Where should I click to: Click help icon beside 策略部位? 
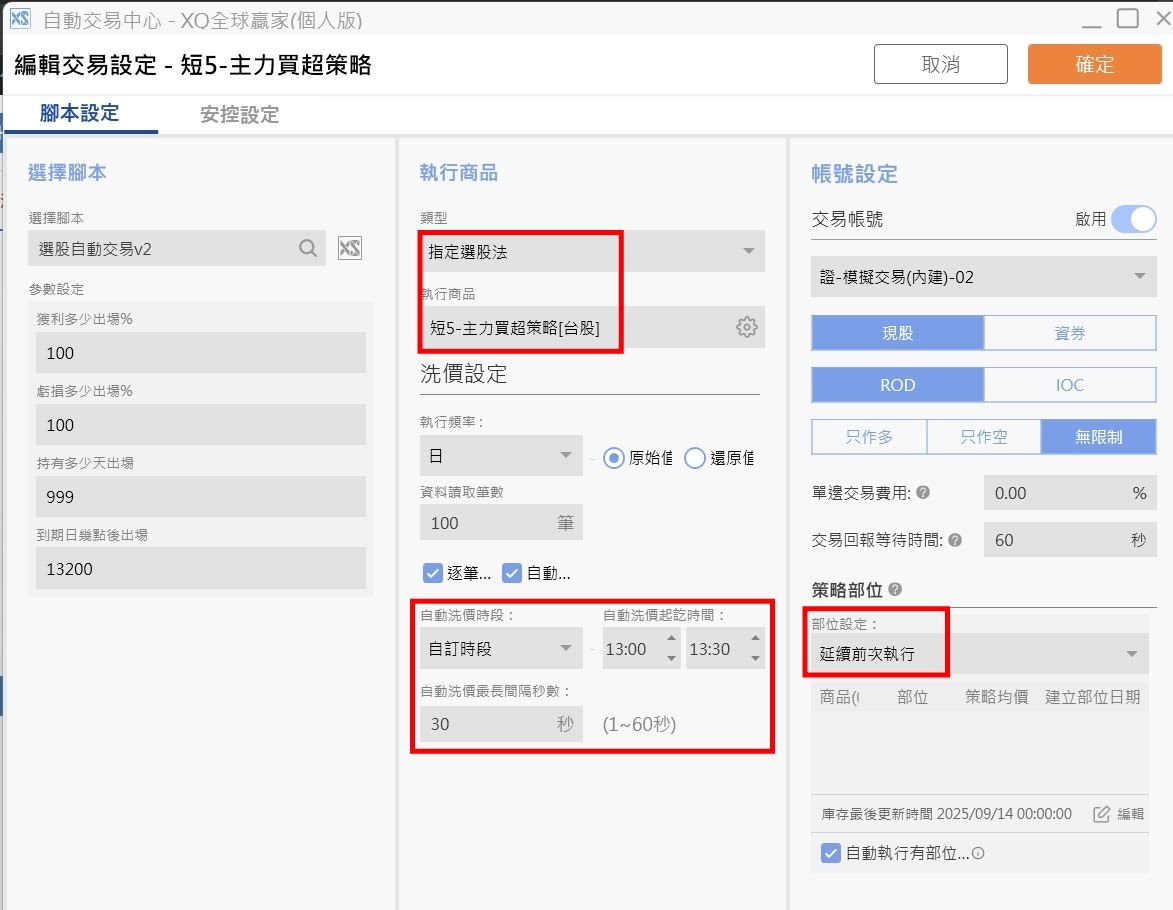tap(895, 590)
